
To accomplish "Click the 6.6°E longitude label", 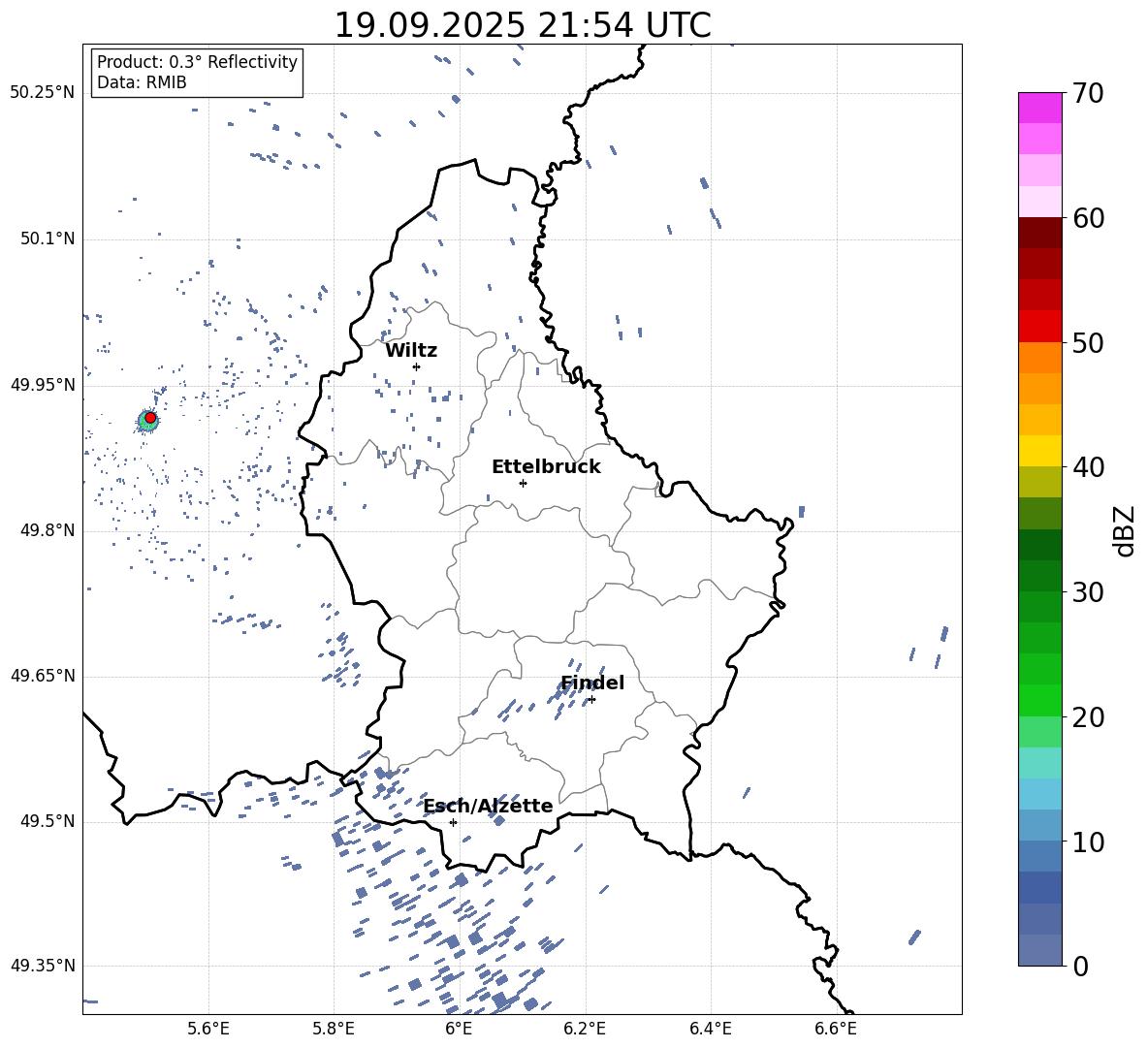I will tap(836, 1029).
